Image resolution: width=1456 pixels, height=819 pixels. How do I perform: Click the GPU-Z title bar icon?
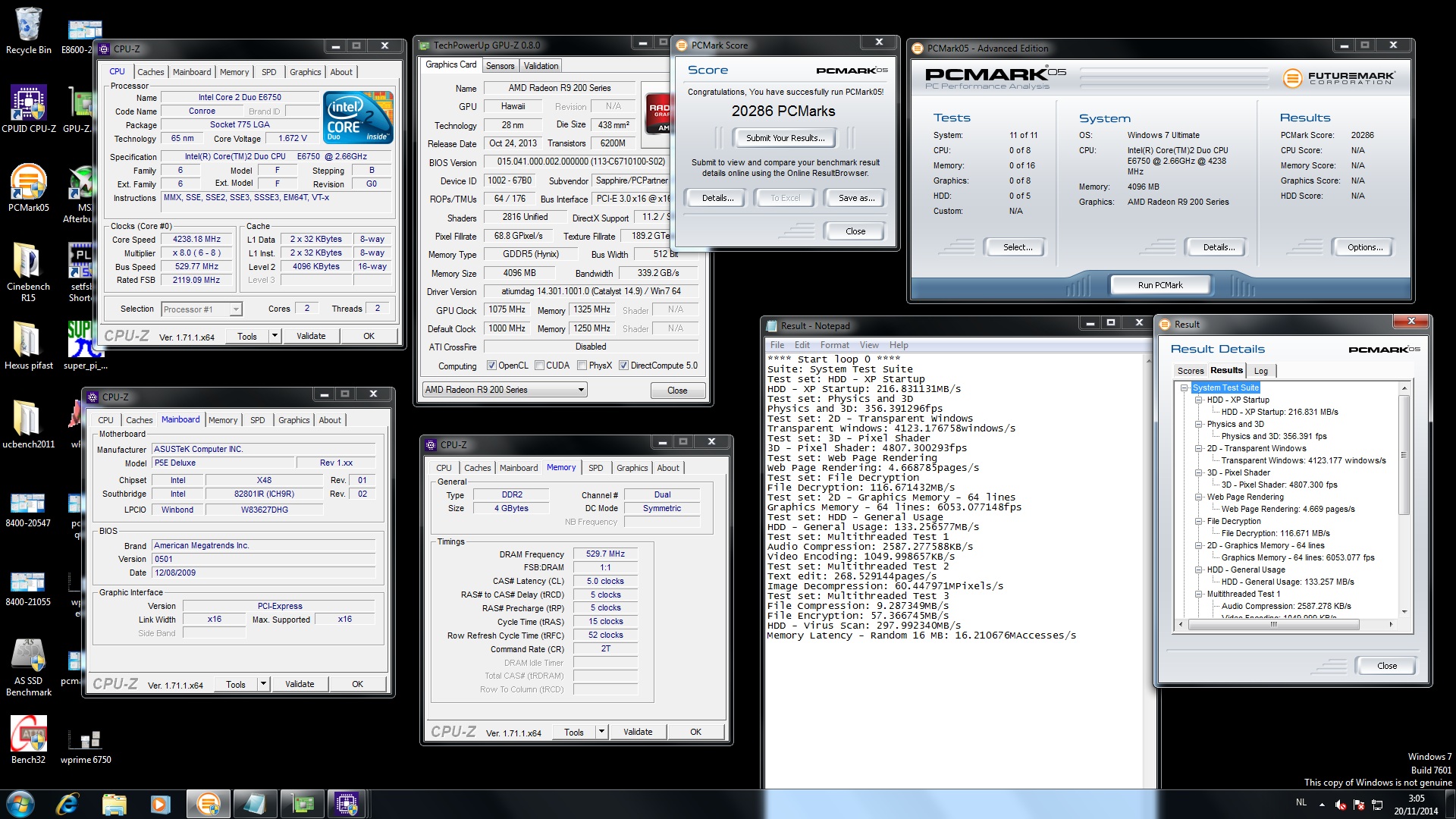[425, 45]
